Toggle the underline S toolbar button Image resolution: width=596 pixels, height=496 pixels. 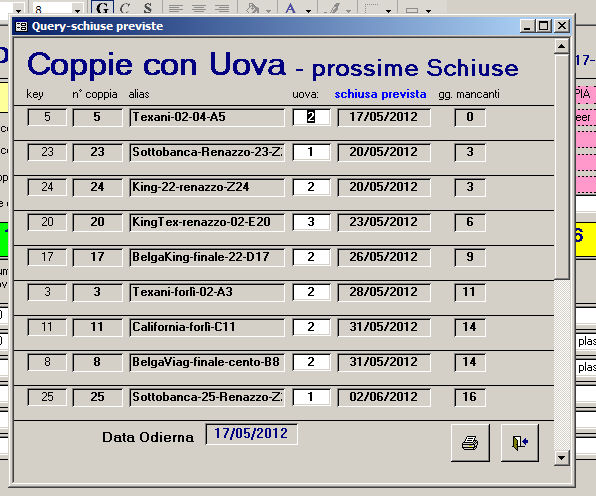point(147,8)
